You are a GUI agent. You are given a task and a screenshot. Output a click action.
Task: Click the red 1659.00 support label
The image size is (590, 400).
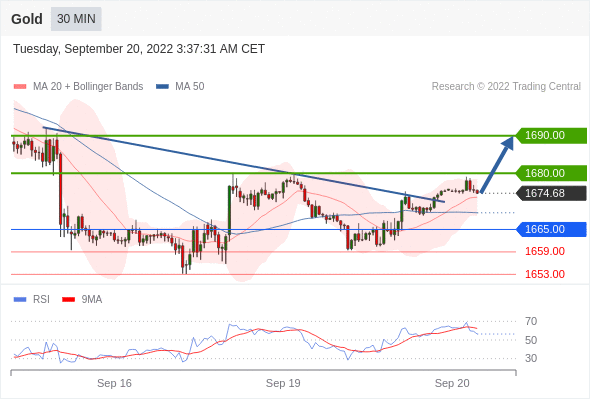(545, 251)
